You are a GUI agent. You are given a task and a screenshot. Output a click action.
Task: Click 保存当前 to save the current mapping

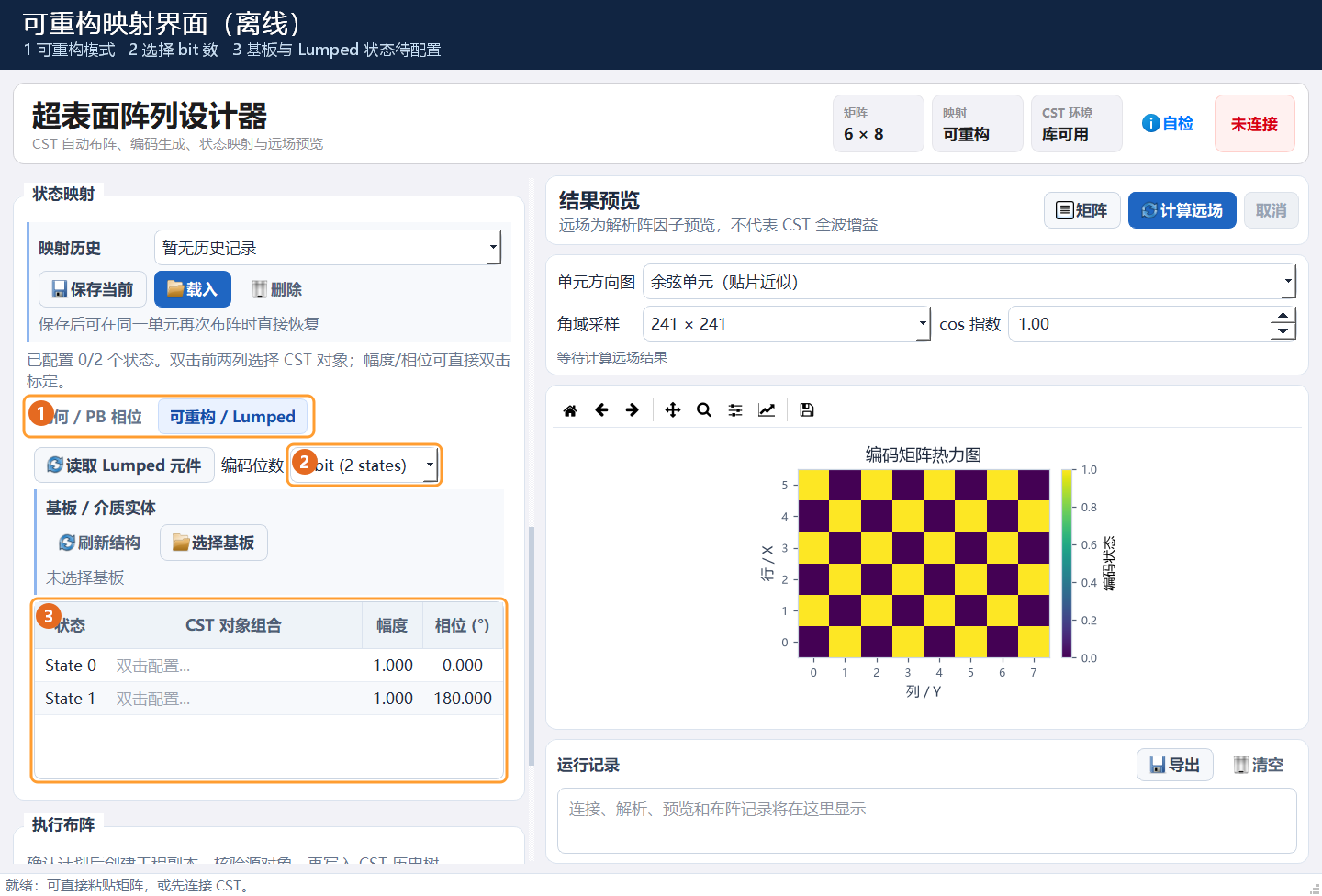92,289
